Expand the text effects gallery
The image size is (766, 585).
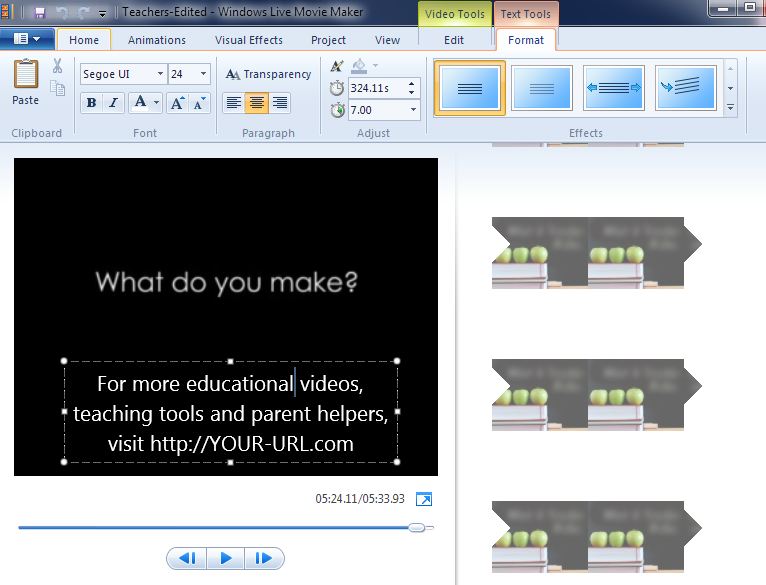(x=730, y=106)
